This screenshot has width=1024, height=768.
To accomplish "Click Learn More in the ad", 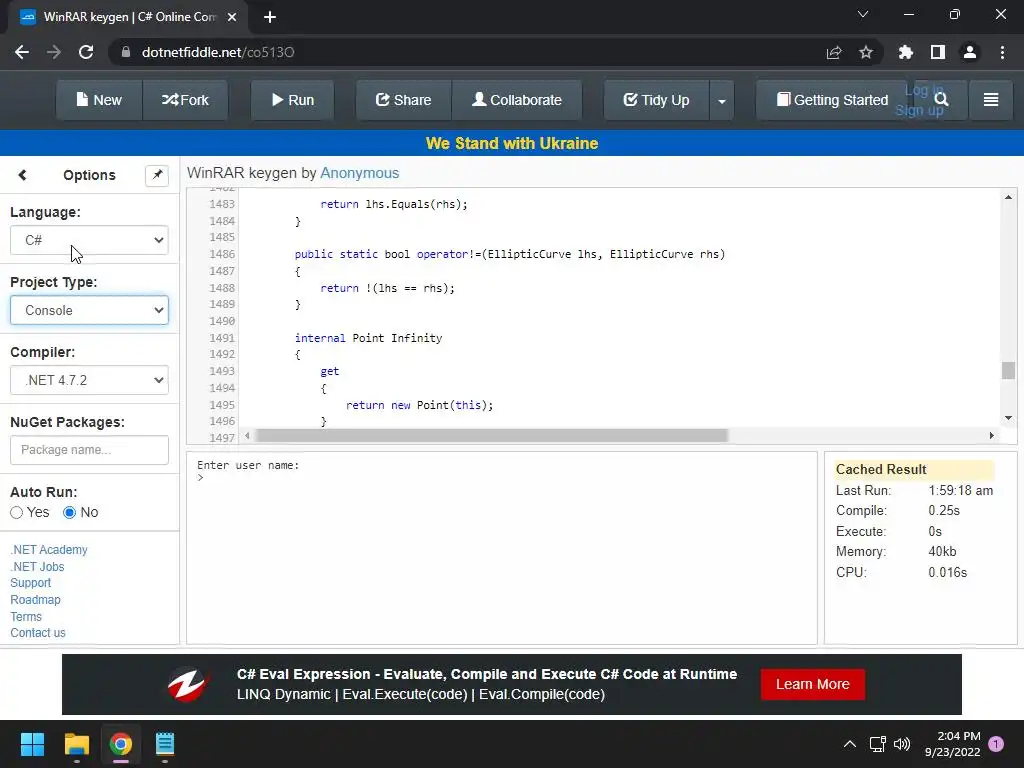I will click(812, 684).
